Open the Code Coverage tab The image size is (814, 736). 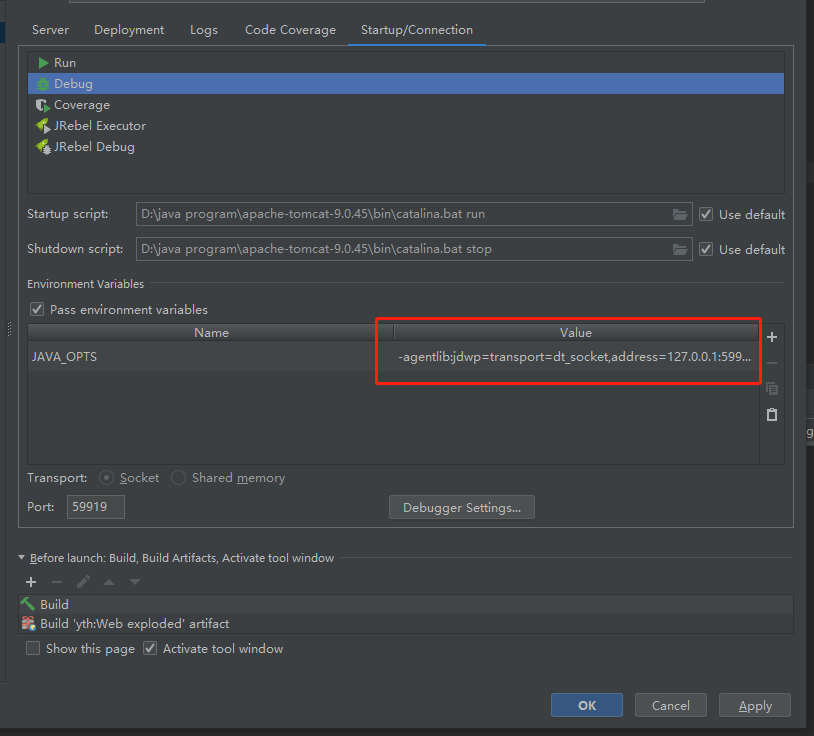(290, 30)
